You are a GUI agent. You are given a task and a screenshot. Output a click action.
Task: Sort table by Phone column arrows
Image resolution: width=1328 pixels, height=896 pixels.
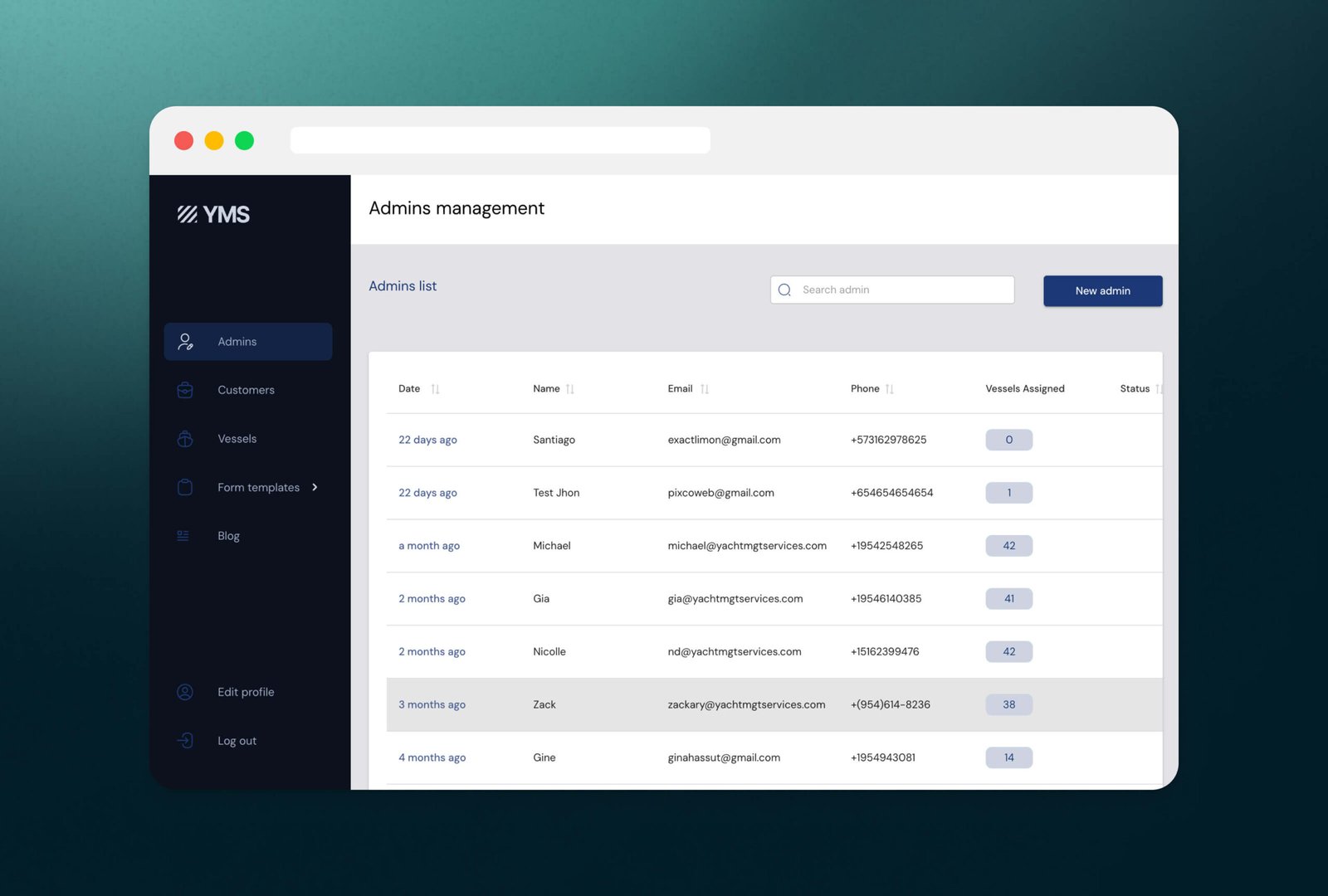point(890,389)
